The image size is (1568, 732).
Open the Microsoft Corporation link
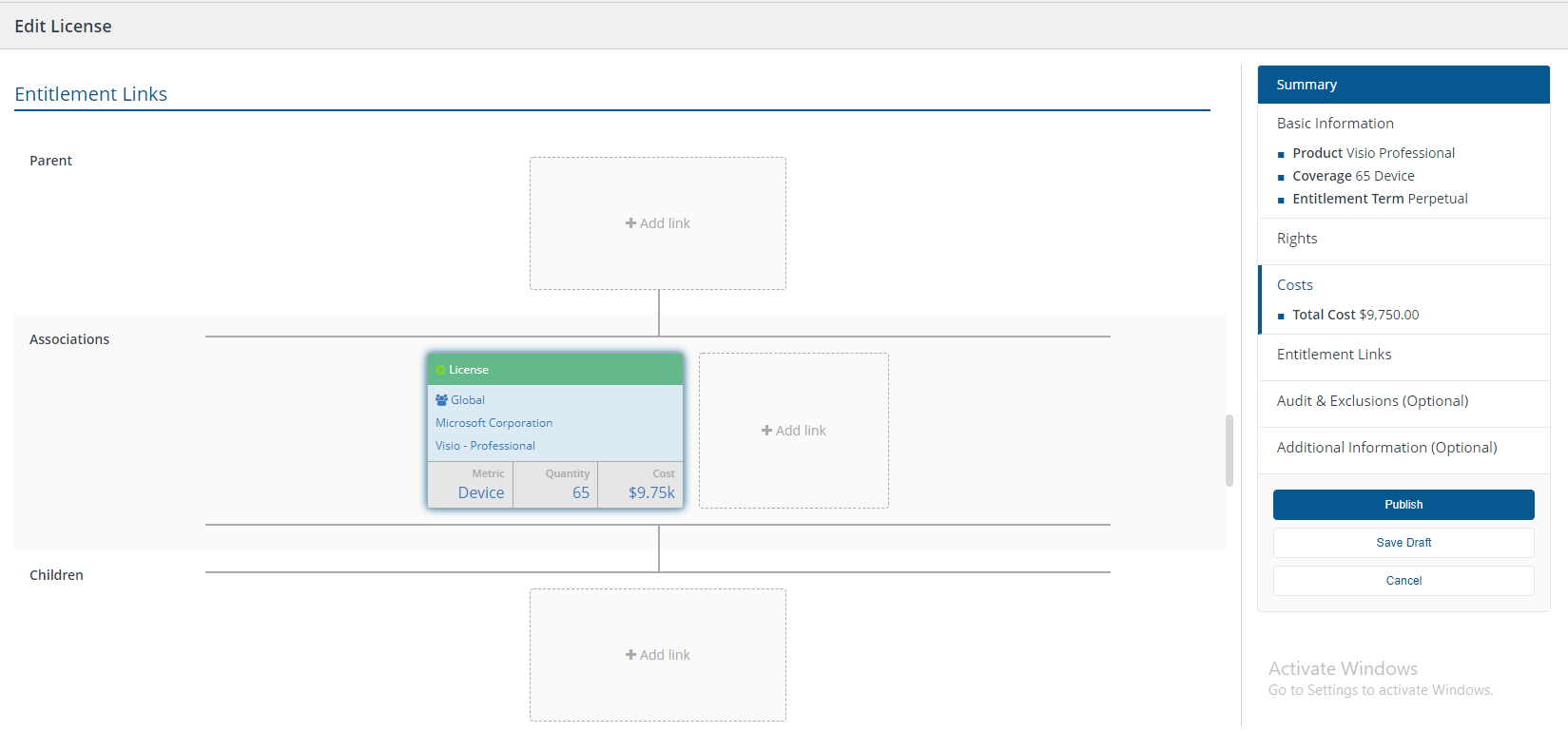pos(494,423)
